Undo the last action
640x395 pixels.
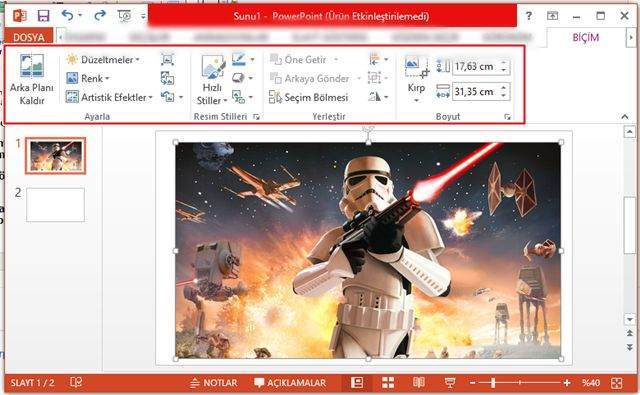[68, 16]
